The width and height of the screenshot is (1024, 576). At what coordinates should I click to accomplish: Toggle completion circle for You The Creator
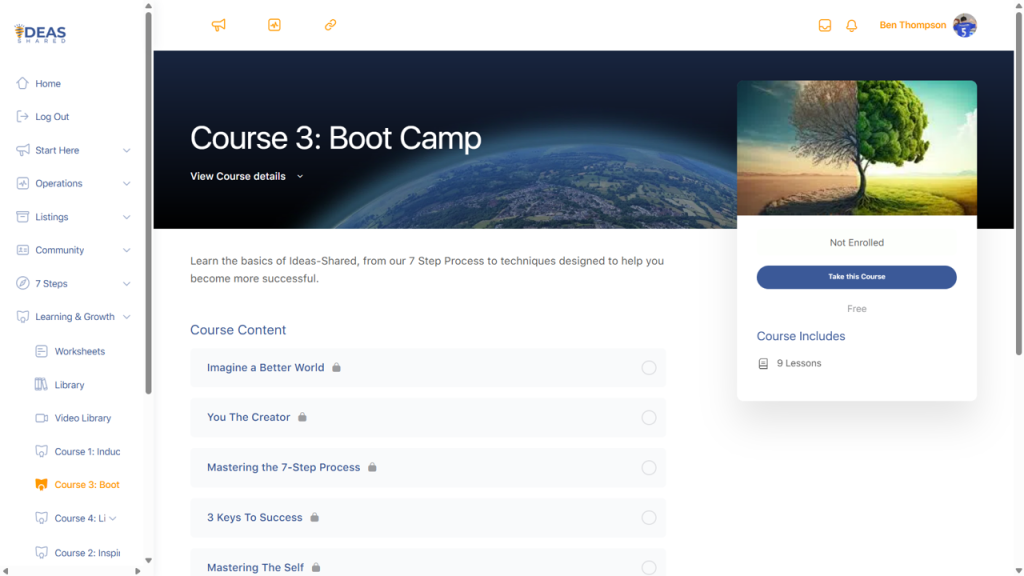click(x=648, y=417)
